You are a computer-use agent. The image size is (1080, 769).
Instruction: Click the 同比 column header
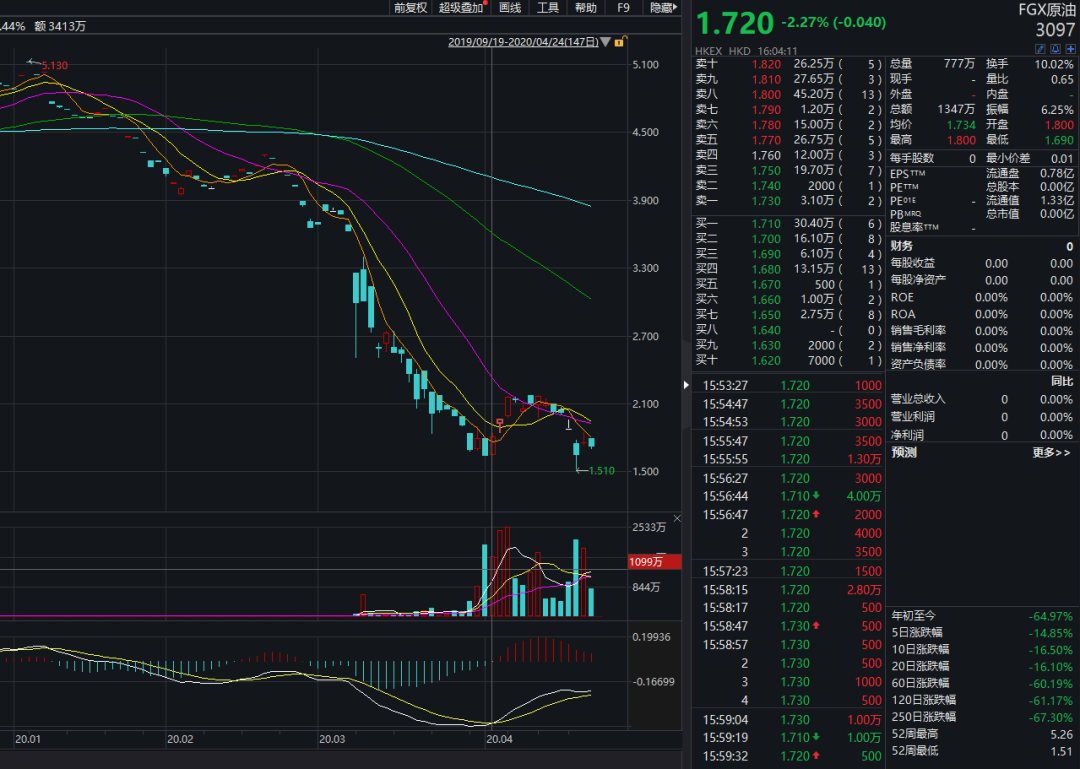(1061, 381)
